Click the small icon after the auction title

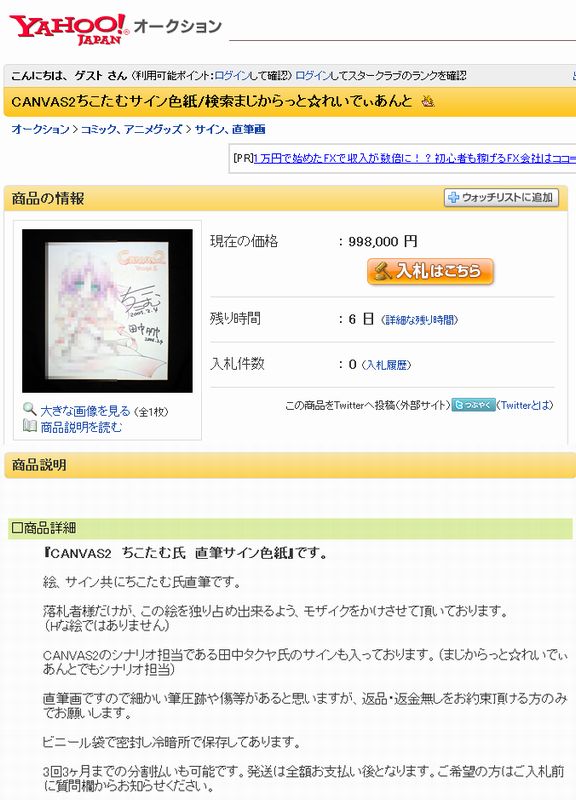coord(428,102)
